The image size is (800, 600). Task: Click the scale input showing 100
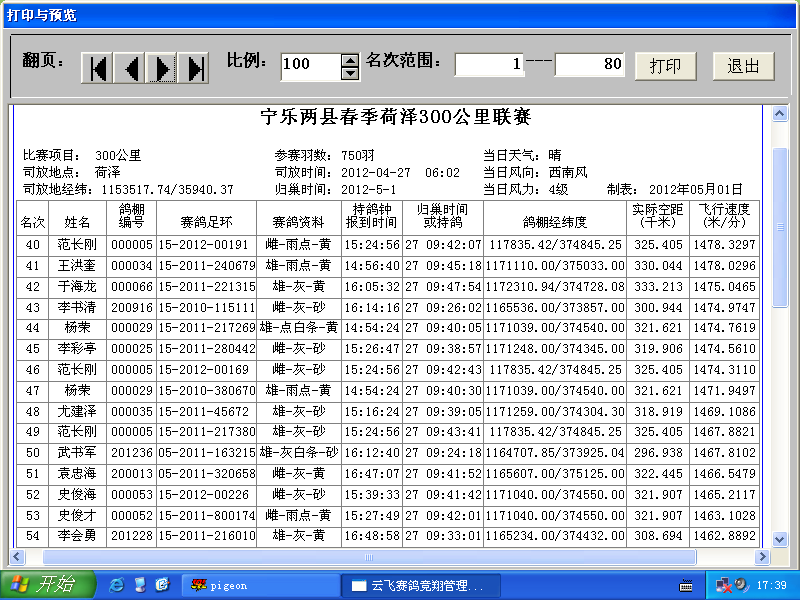[x=310, y=65]
